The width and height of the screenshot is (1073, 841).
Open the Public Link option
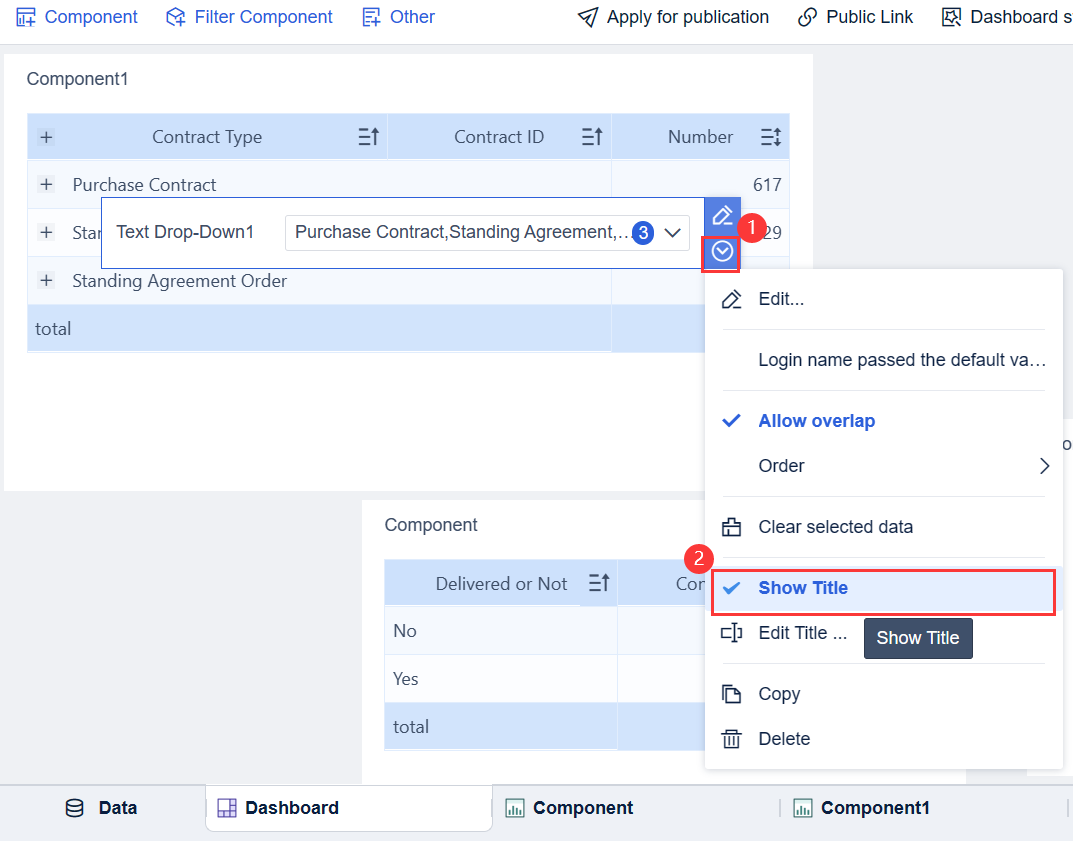pyautogui.click(x=855, y=17)
